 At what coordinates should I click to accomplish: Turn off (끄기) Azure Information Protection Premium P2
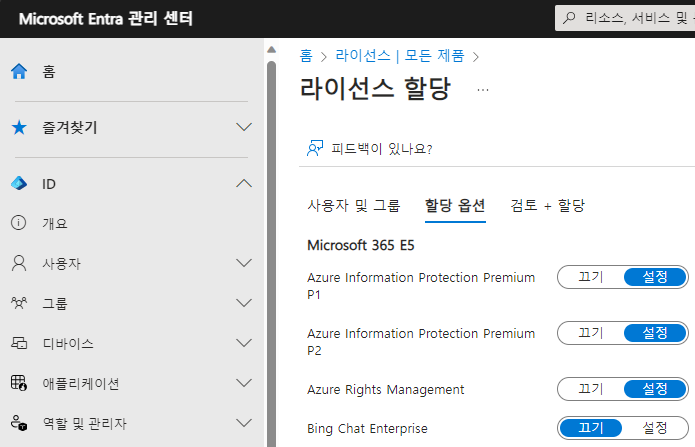click(591, 333)
